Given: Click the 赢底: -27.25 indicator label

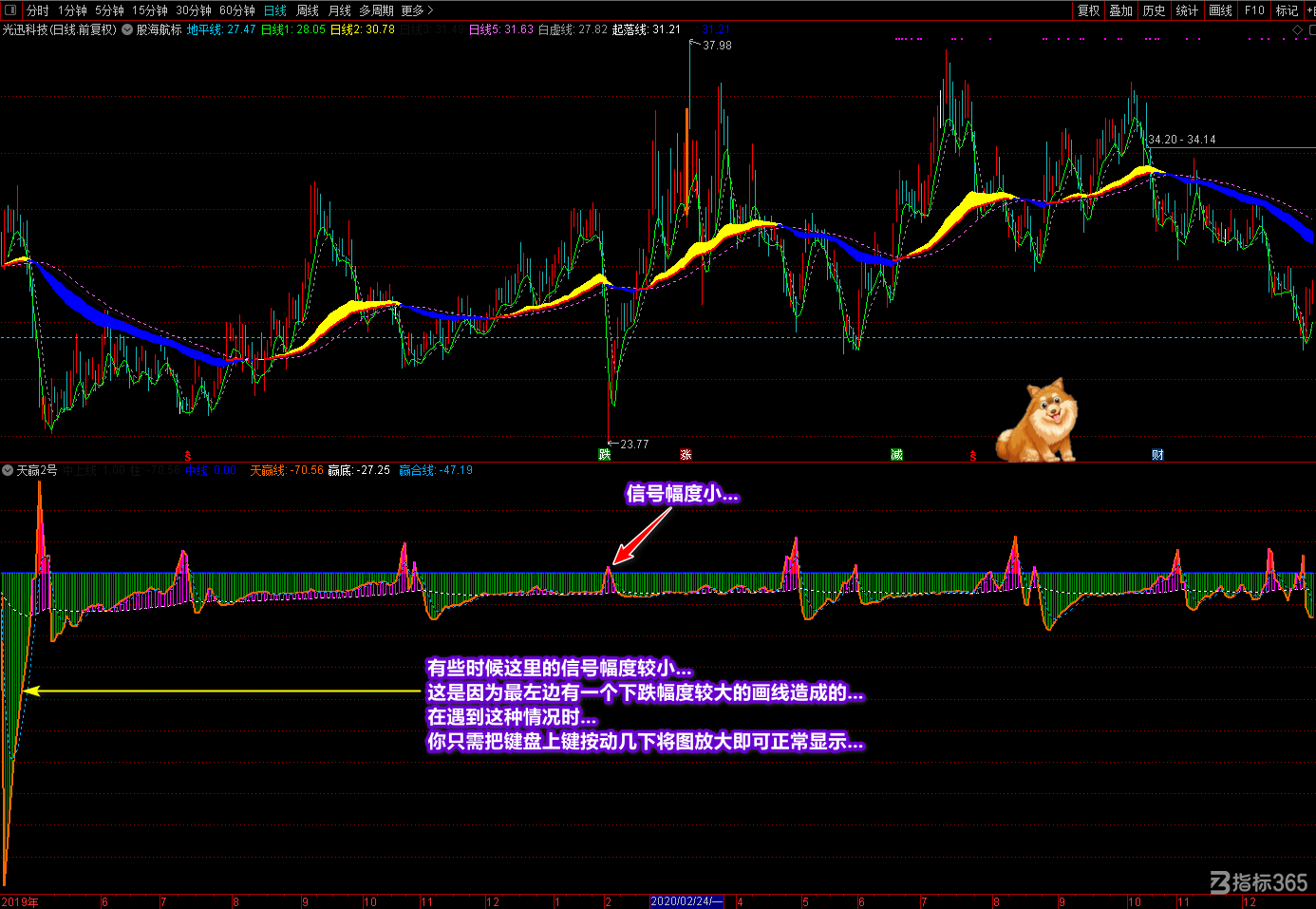Looking at the screenshot, I should pyautogui.click(x=359, y=470).
